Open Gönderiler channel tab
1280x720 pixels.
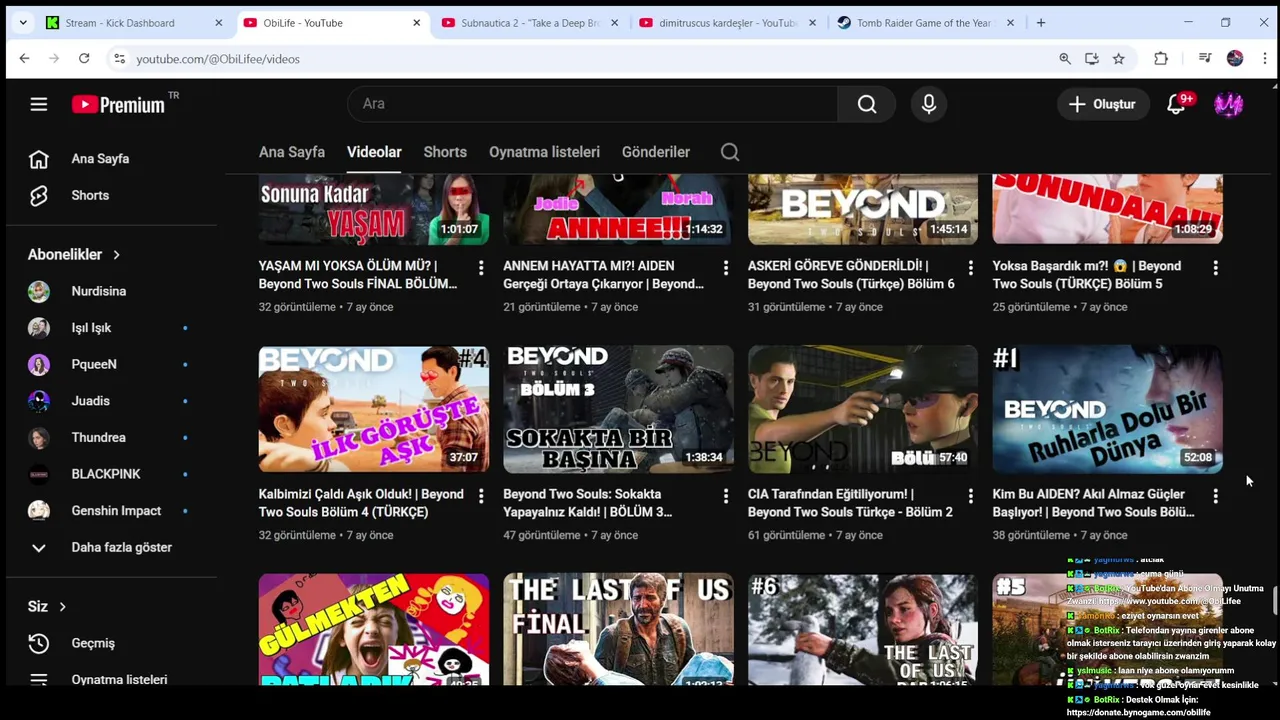(656, 152)
